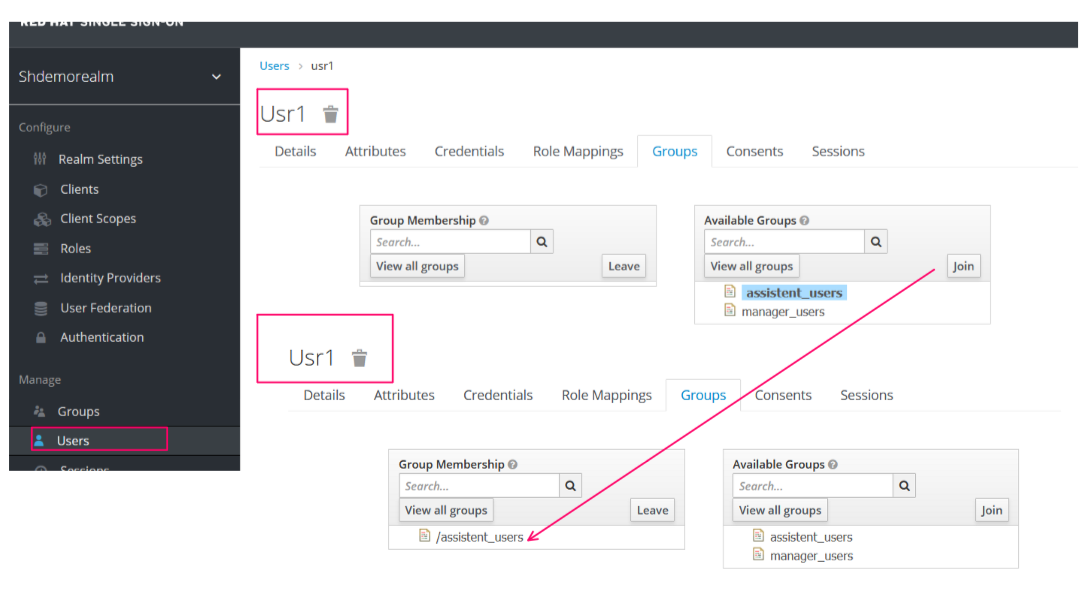Select /assistent_users in lower Group Membership
Screen dimensions: 1090x613
[479, 537]
